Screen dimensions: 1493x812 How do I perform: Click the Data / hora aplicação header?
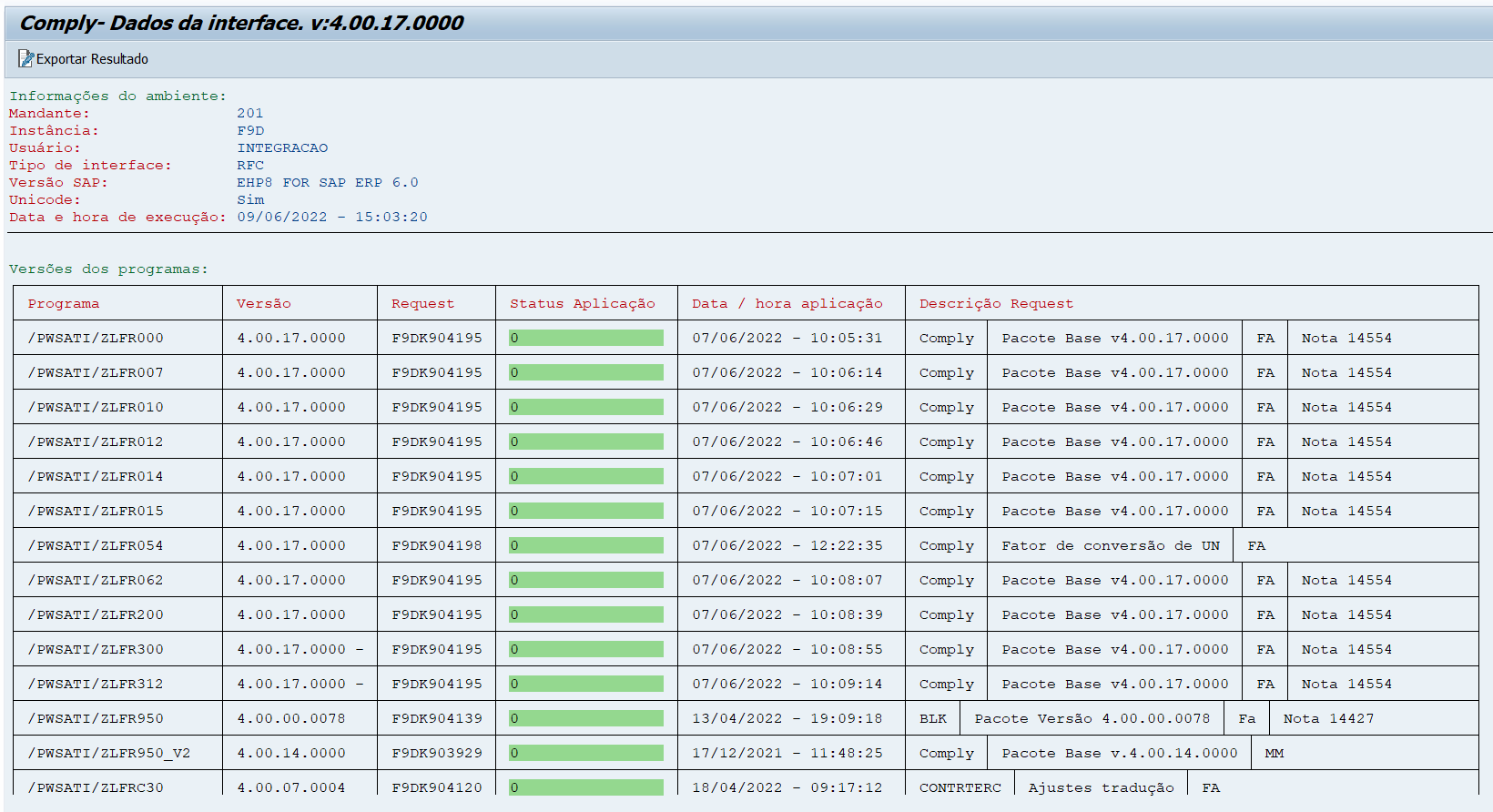(x=787, y=304)
